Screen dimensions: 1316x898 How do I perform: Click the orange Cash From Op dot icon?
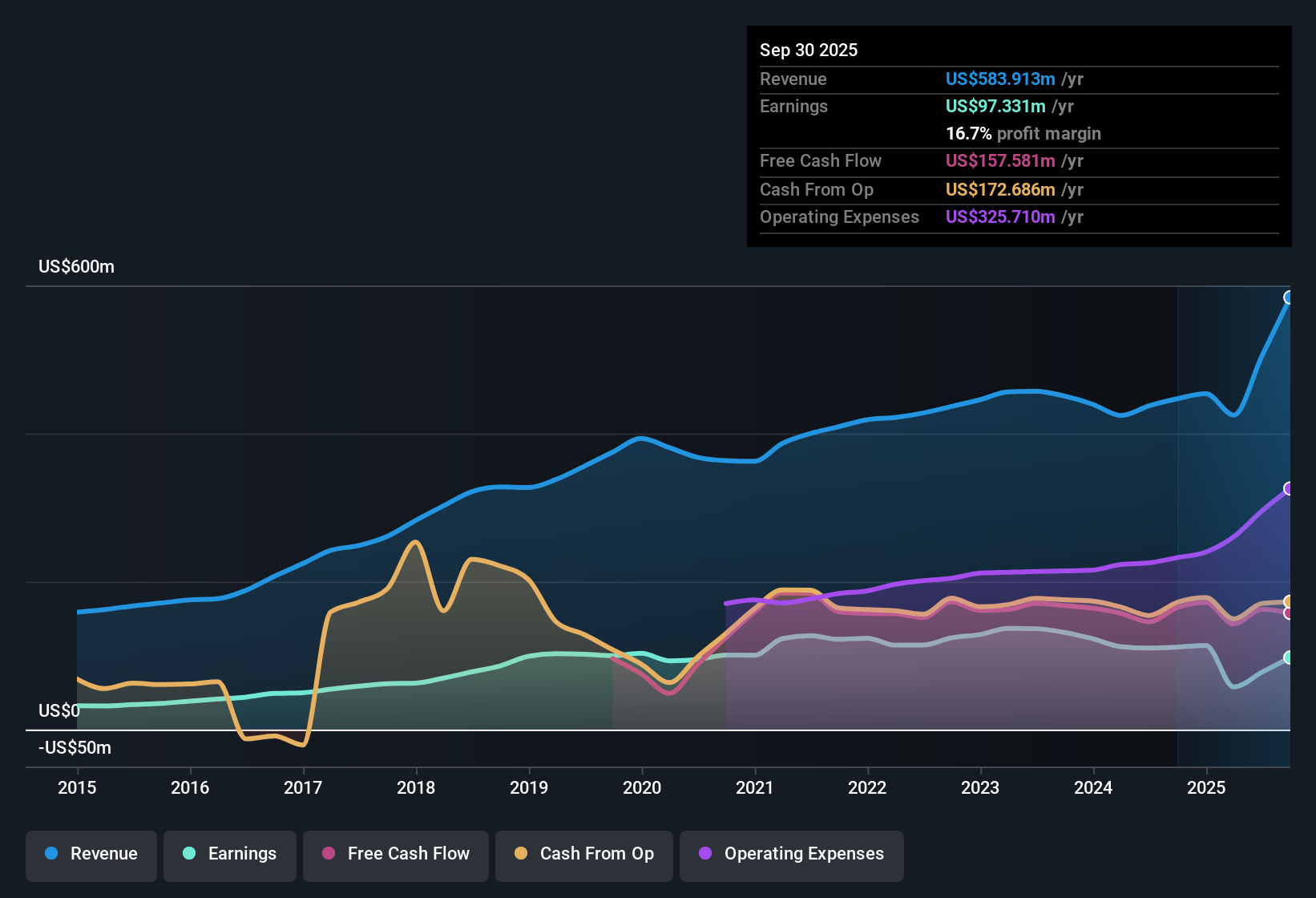520,854
